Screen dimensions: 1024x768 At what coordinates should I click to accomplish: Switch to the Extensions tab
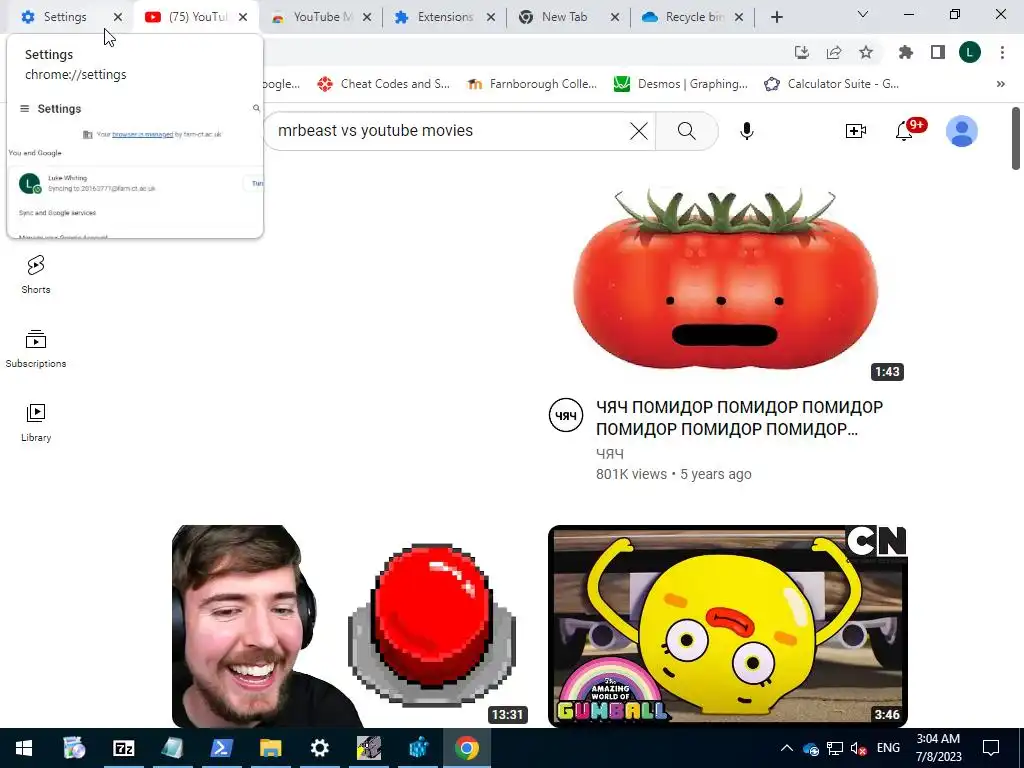[445, 17]
